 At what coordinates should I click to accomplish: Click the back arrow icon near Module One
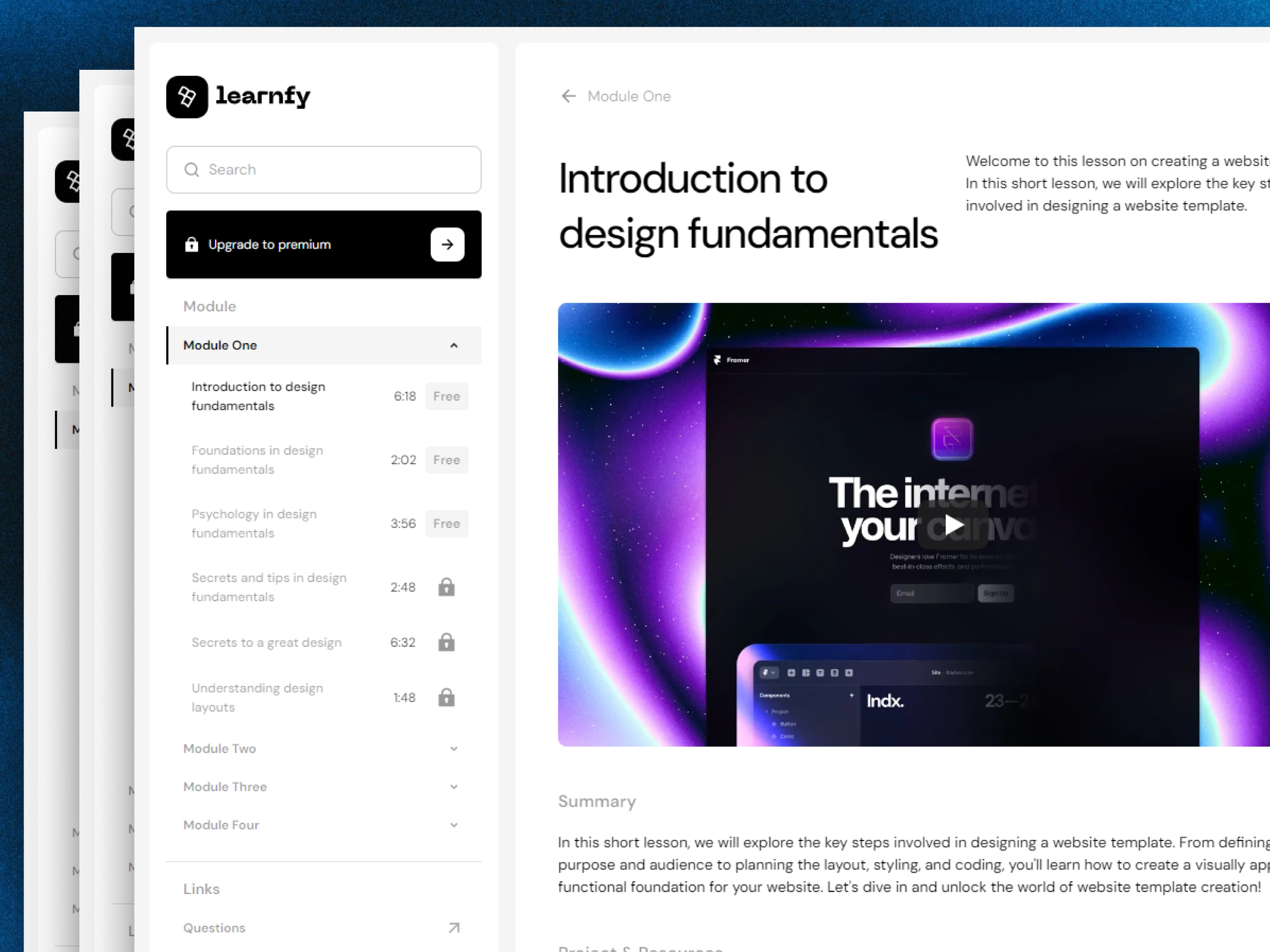[x=567, y=95]
